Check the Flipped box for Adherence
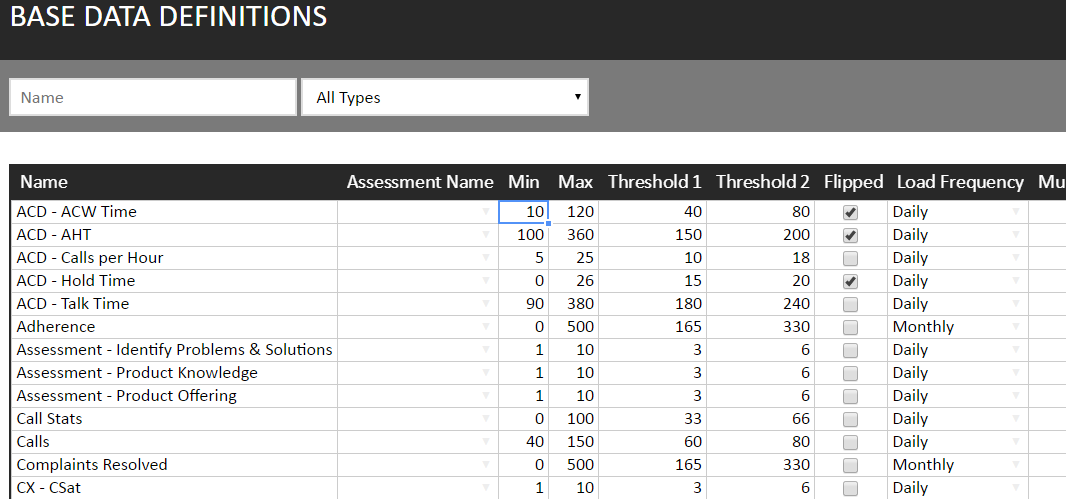Screen dimensions: 1066x499 point(851,327)
